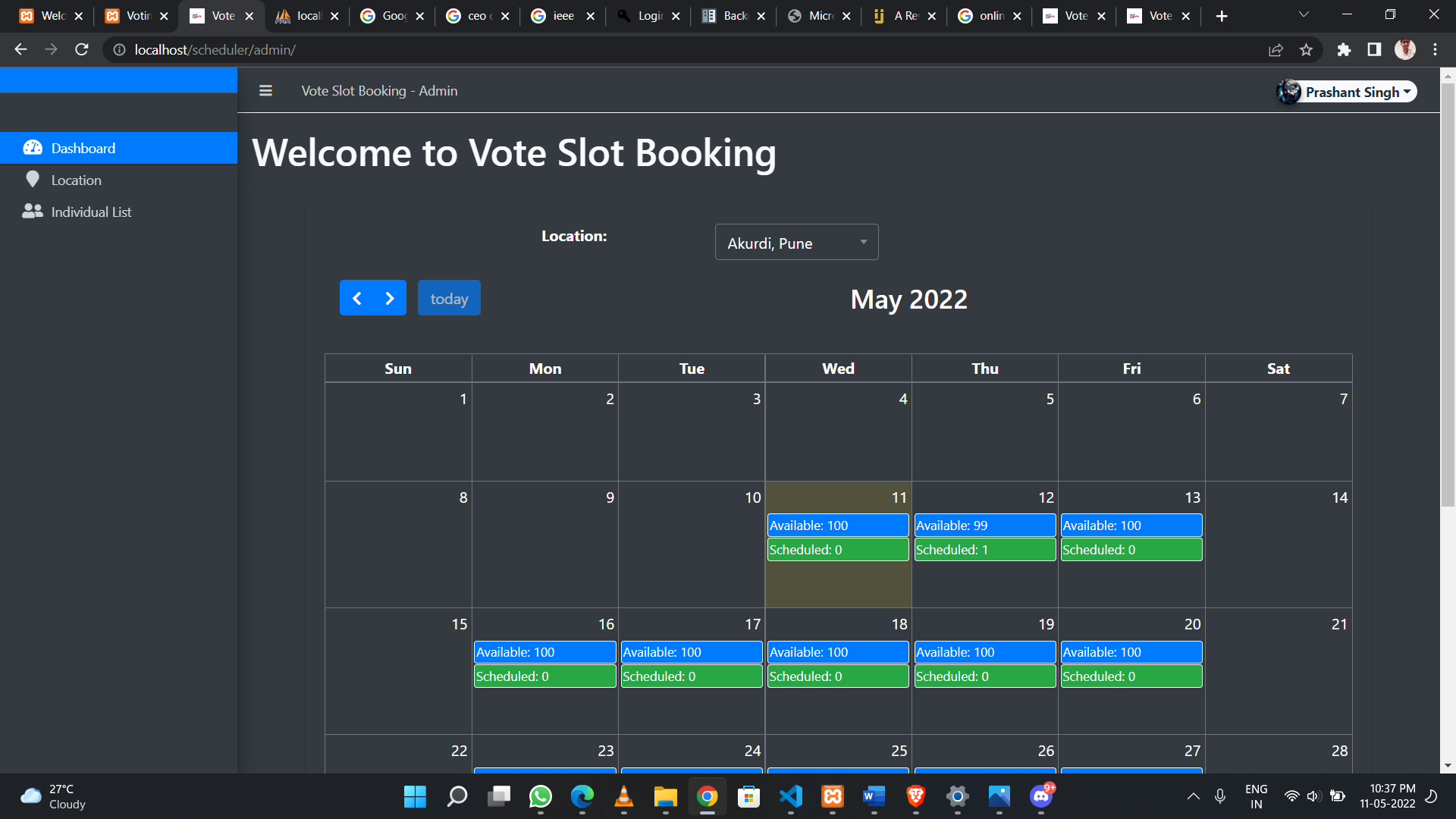Open VLC media player from taskbar
The width and height of the screenshot is (1456, 819).
pyautogui.click(x=623, y=796)
